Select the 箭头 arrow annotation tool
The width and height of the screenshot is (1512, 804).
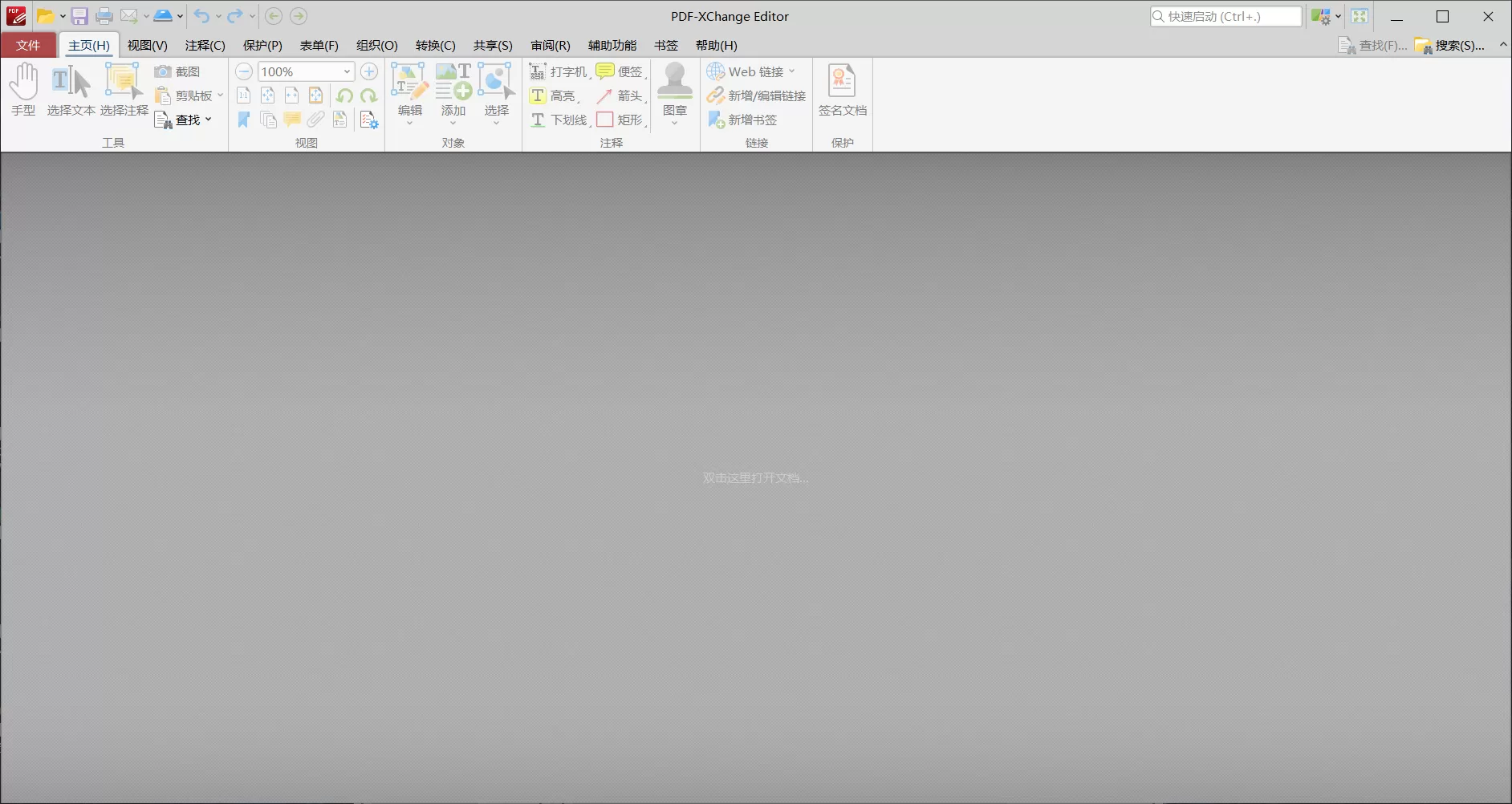[621, 95]
